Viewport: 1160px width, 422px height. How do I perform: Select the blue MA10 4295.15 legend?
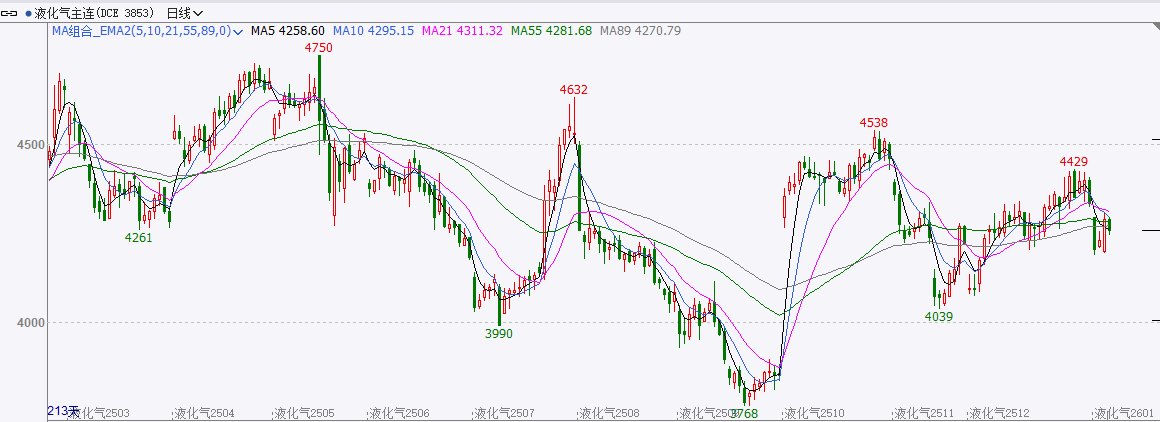373,31
